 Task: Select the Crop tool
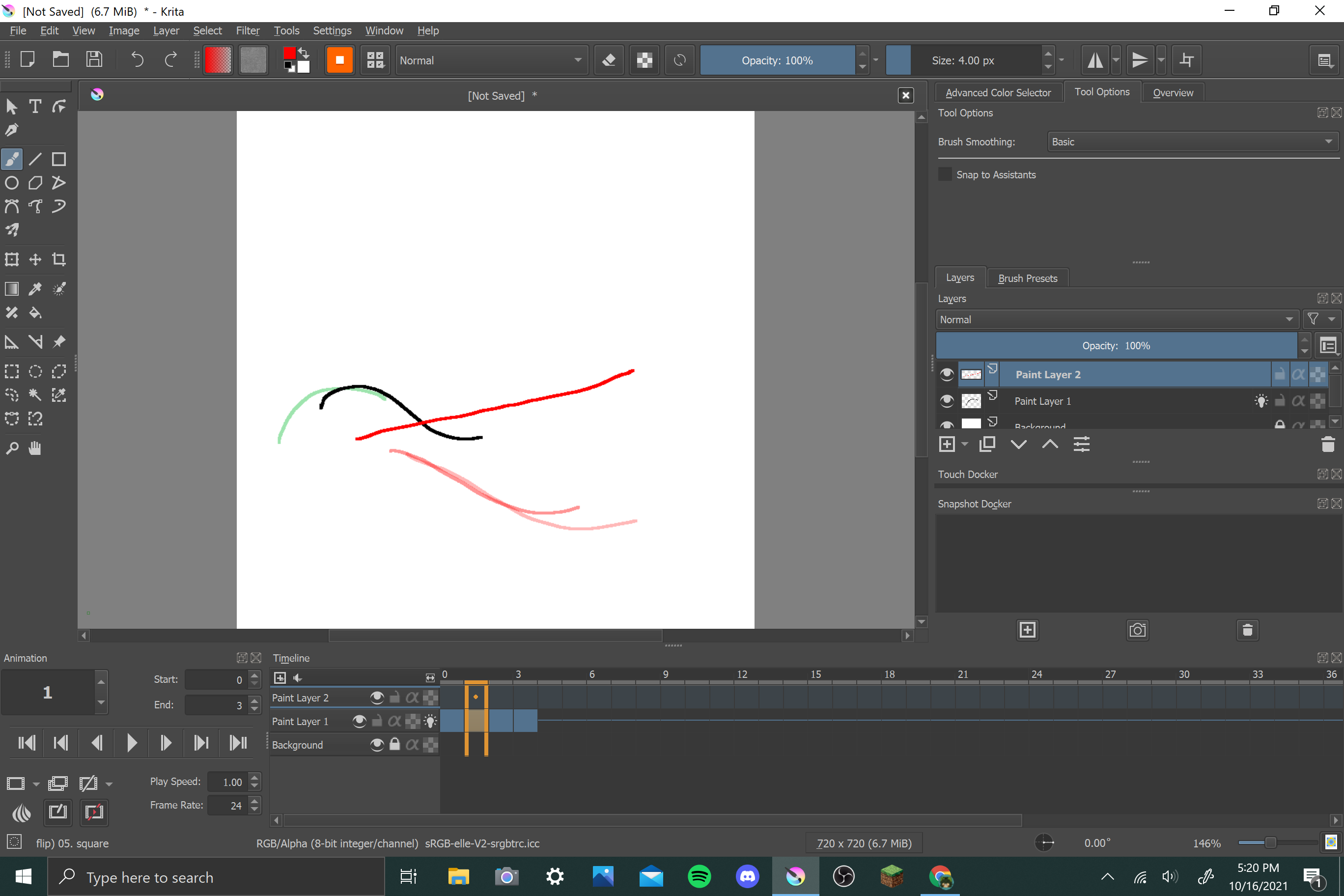(59, 259)
